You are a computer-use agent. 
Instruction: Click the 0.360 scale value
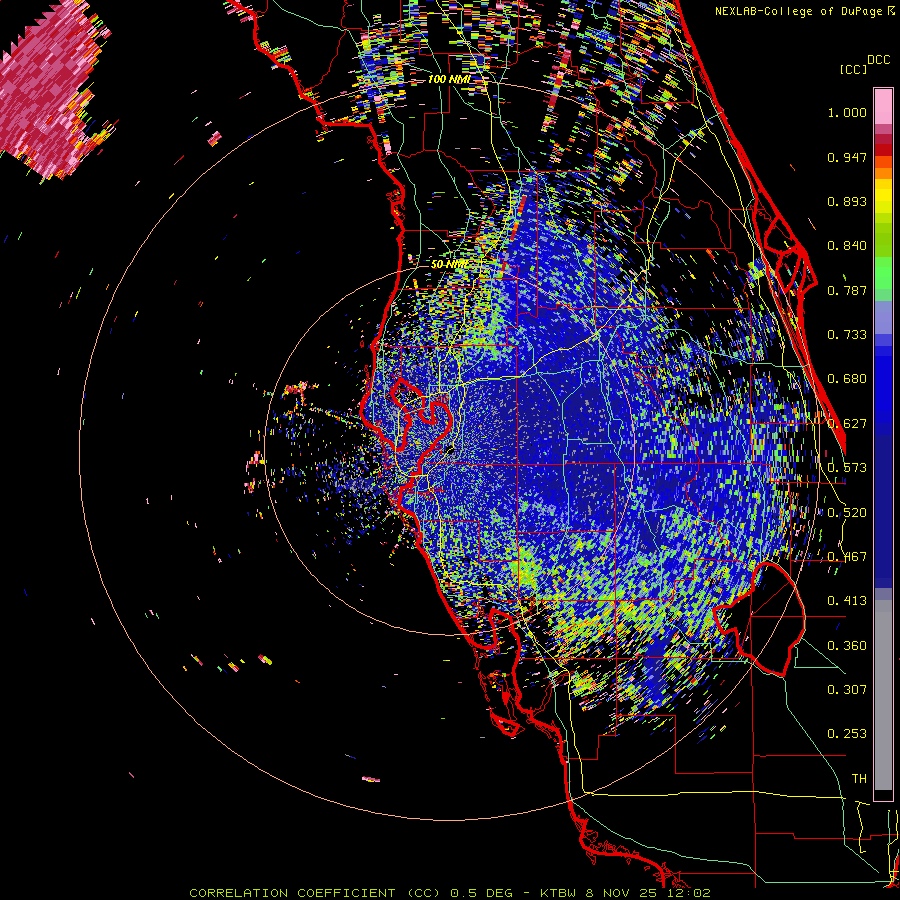(x=847, y=646)
